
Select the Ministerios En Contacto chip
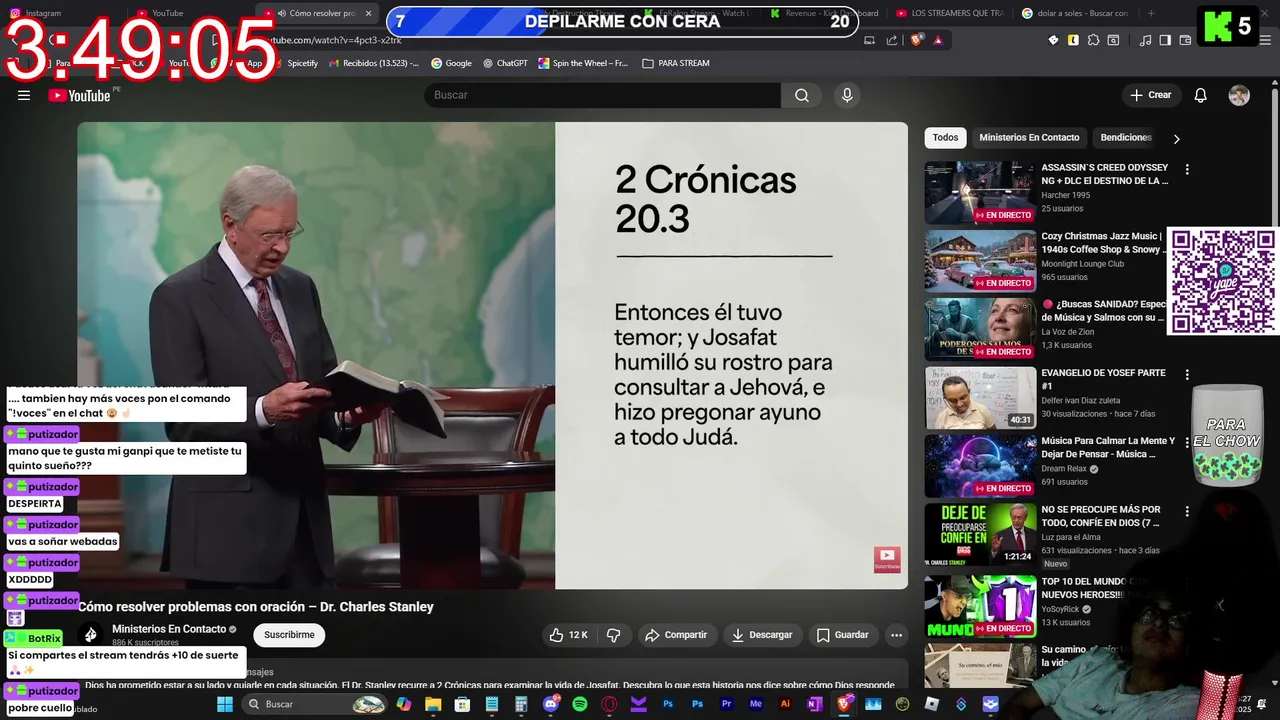point(1029,138)
